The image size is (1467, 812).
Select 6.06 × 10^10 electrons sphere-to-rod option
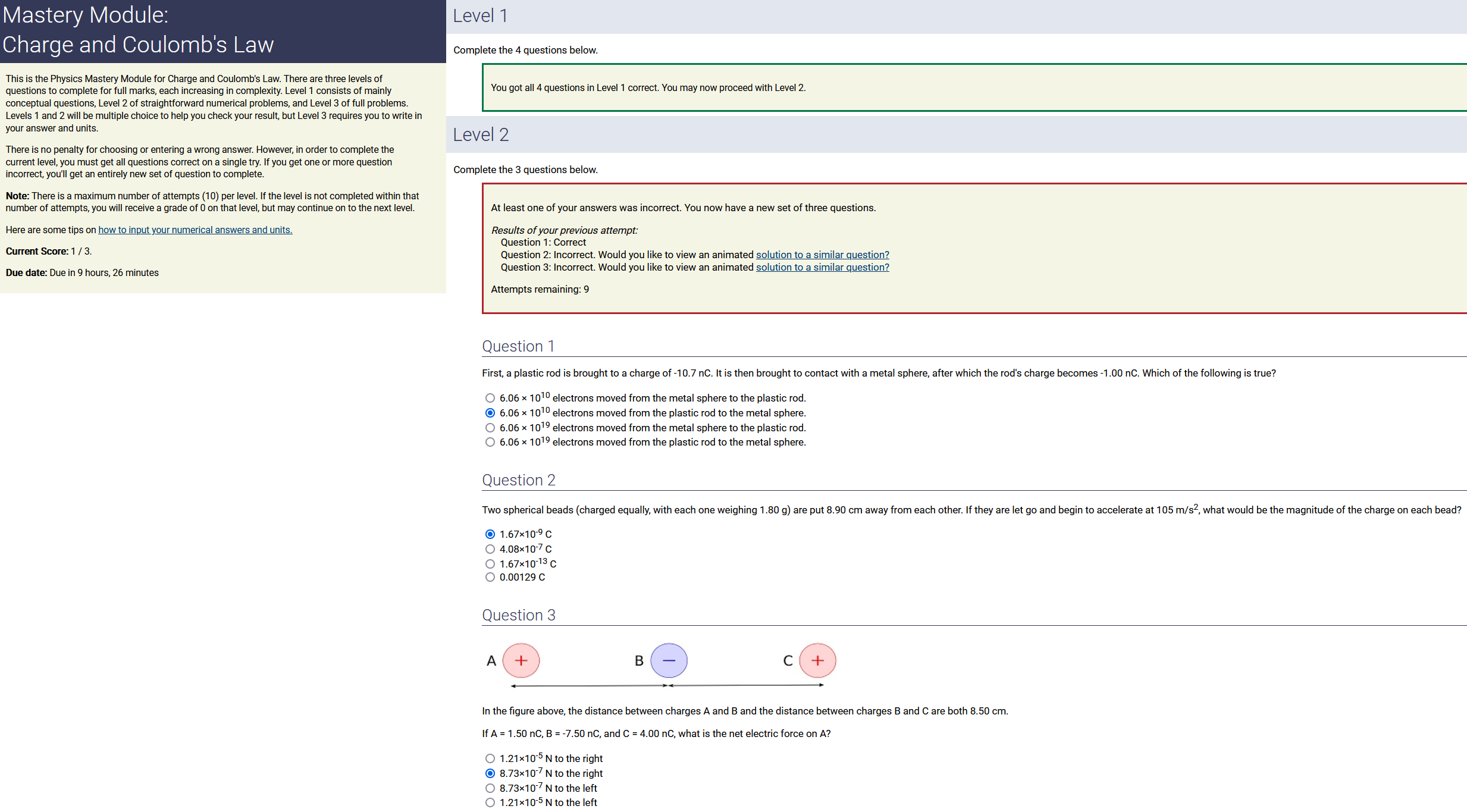coord(490,398)
